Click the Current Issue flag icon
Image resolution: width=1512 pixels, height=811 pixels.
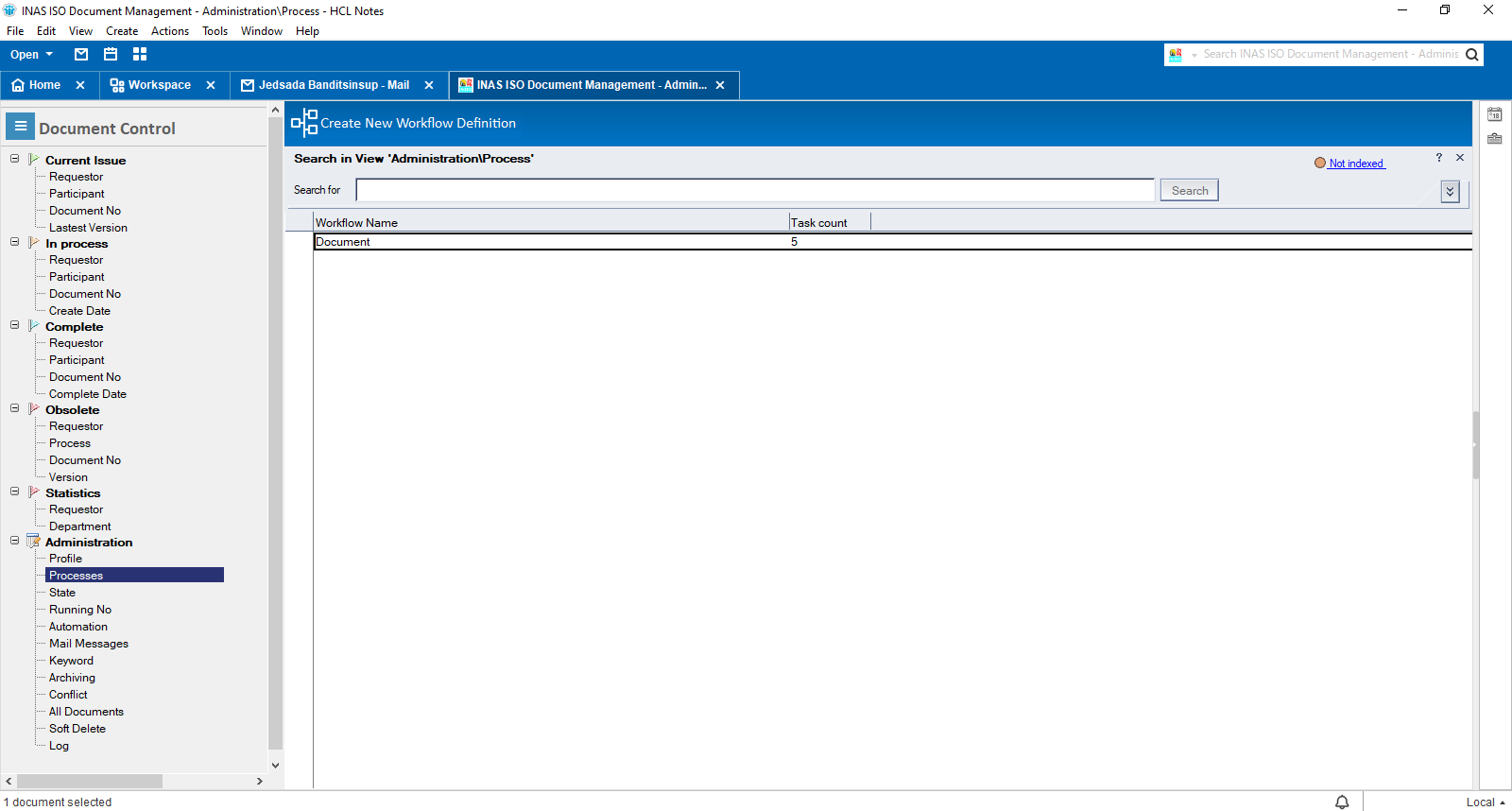[34, 160]
